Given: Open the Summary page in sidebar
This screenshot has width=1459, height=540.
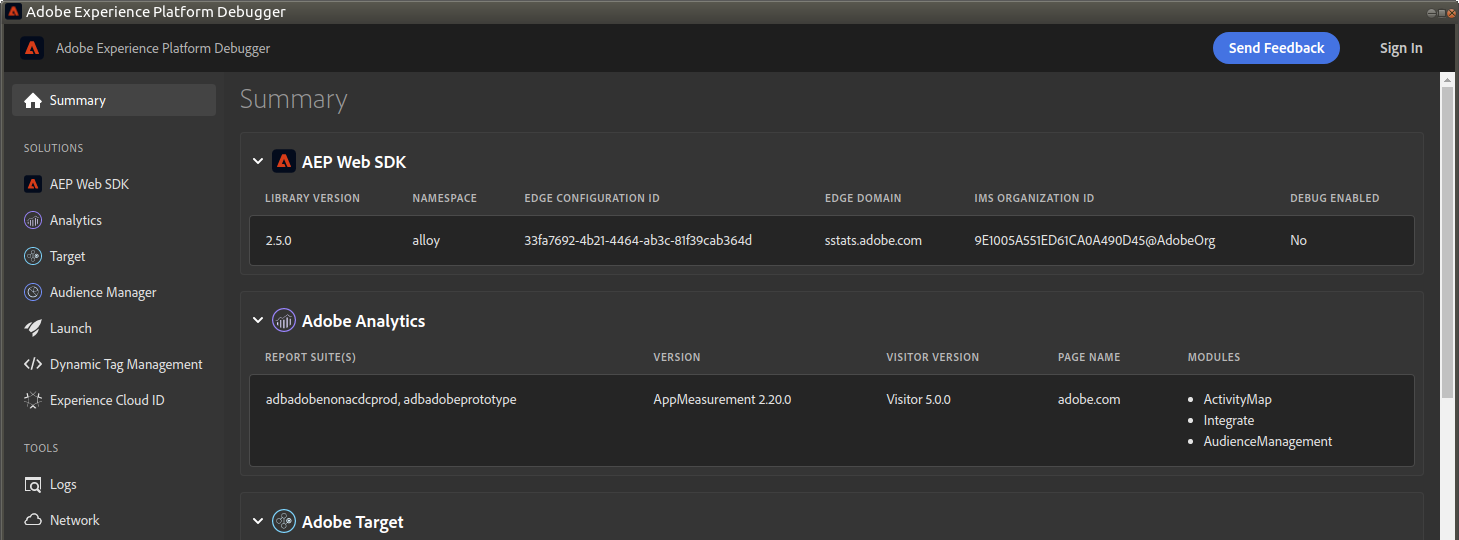Looking at the screenshot, I should point(114,100).
